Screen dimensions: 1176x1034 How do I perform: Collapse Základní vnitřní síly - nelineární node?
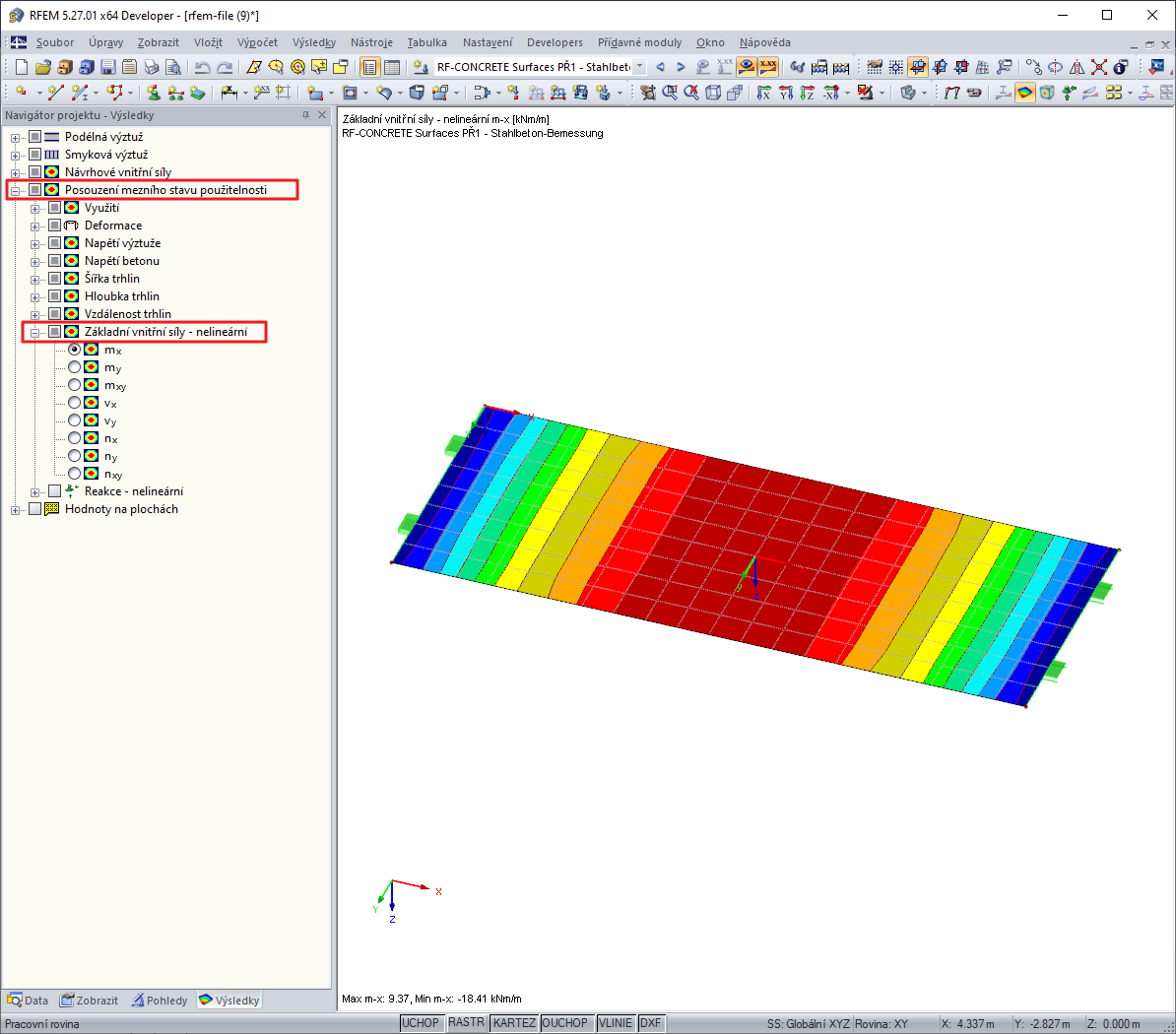tap(34, 332)
